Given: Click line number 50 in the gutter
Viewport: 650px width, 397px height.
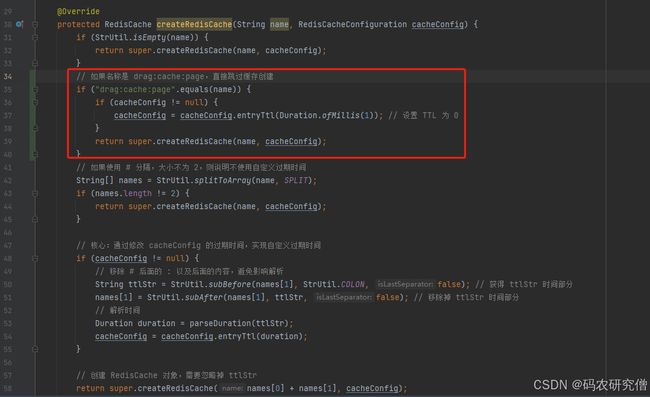Looking at the screenshot, I should [8, 285].
